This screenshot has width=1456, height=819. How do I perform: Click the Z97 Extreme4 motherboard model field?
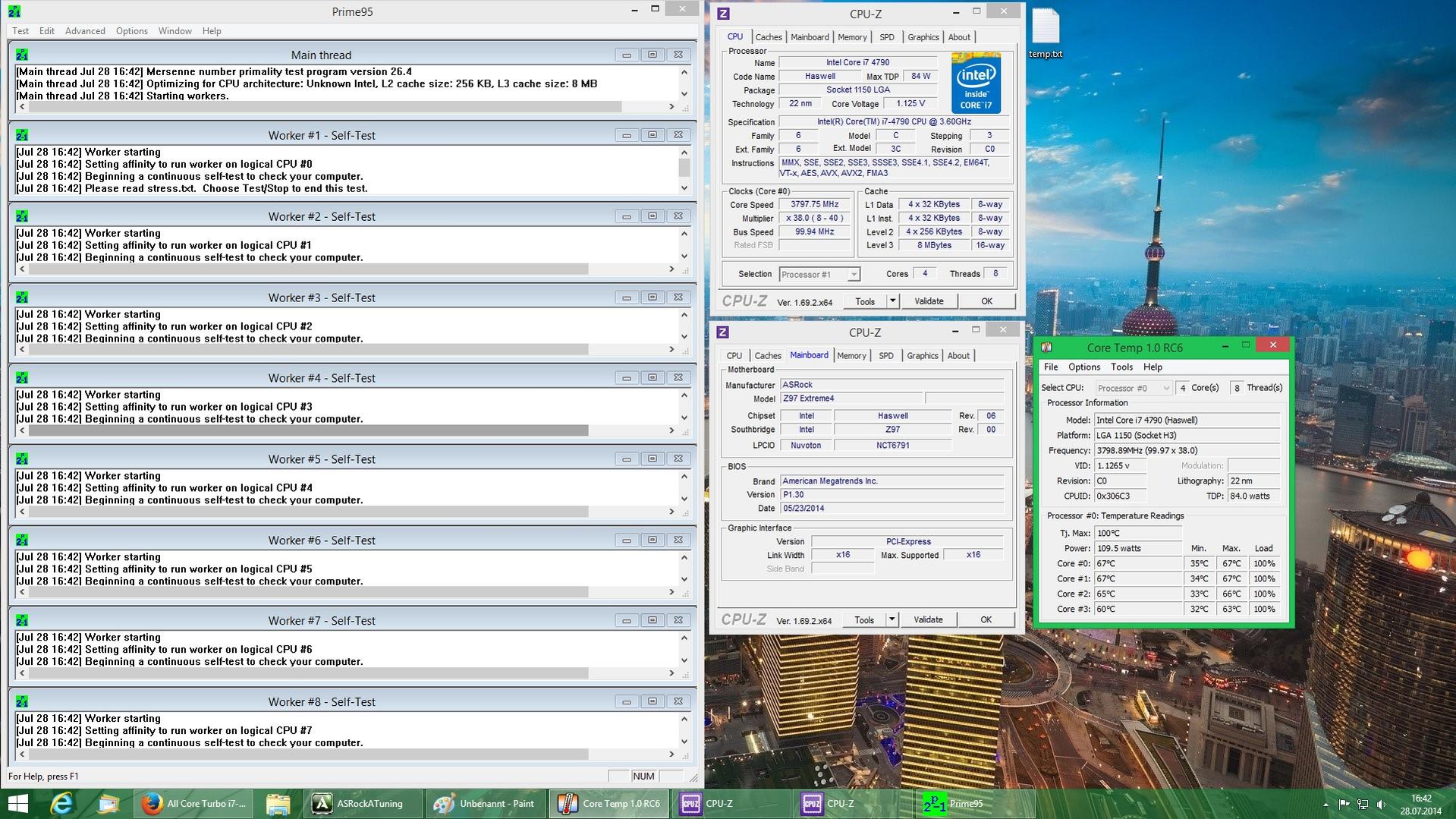(x=852, y=398)
